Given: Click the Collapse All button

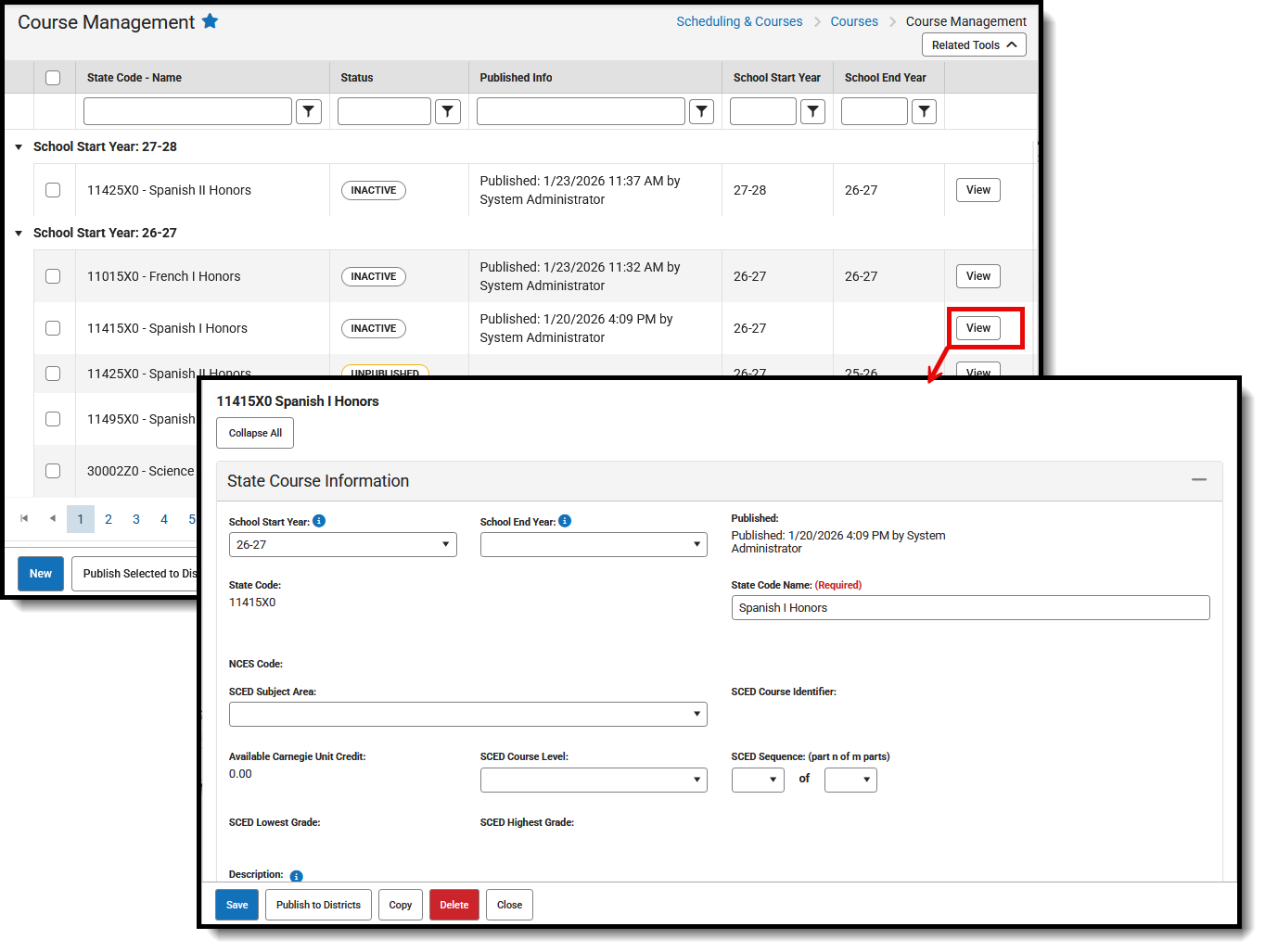Looking at the screenshot, I should [254, 432].
